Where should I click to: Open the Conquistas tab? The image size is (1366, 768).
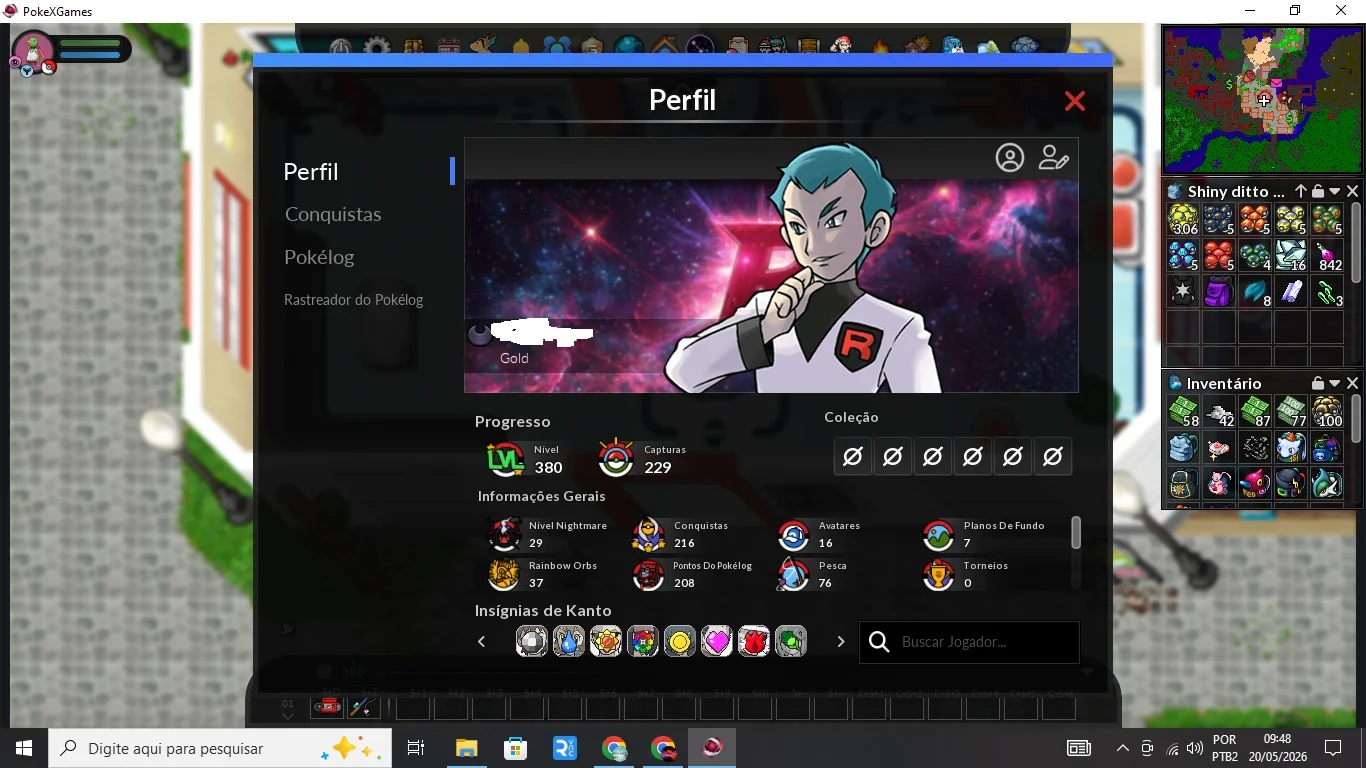tap(333, 214)
